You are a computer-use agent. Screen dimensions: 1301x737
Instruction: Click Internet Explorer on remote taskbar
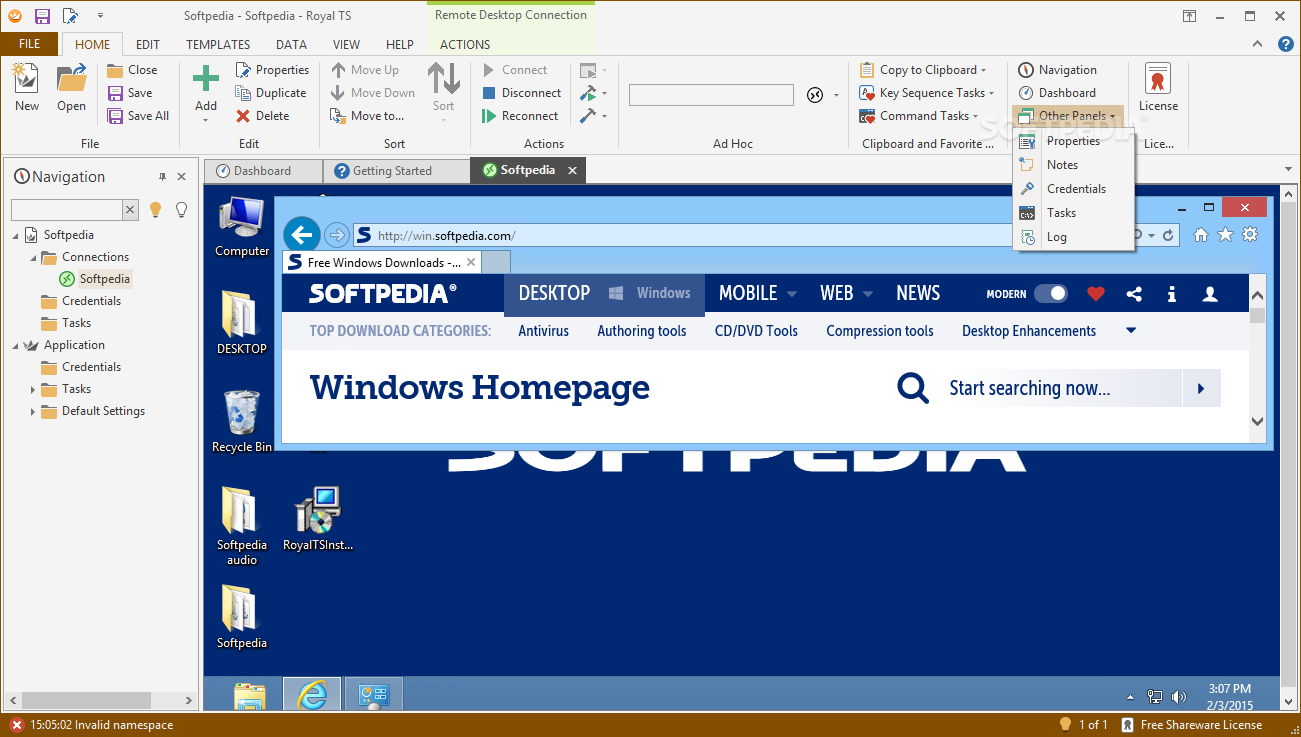click(x=312, y=695)
